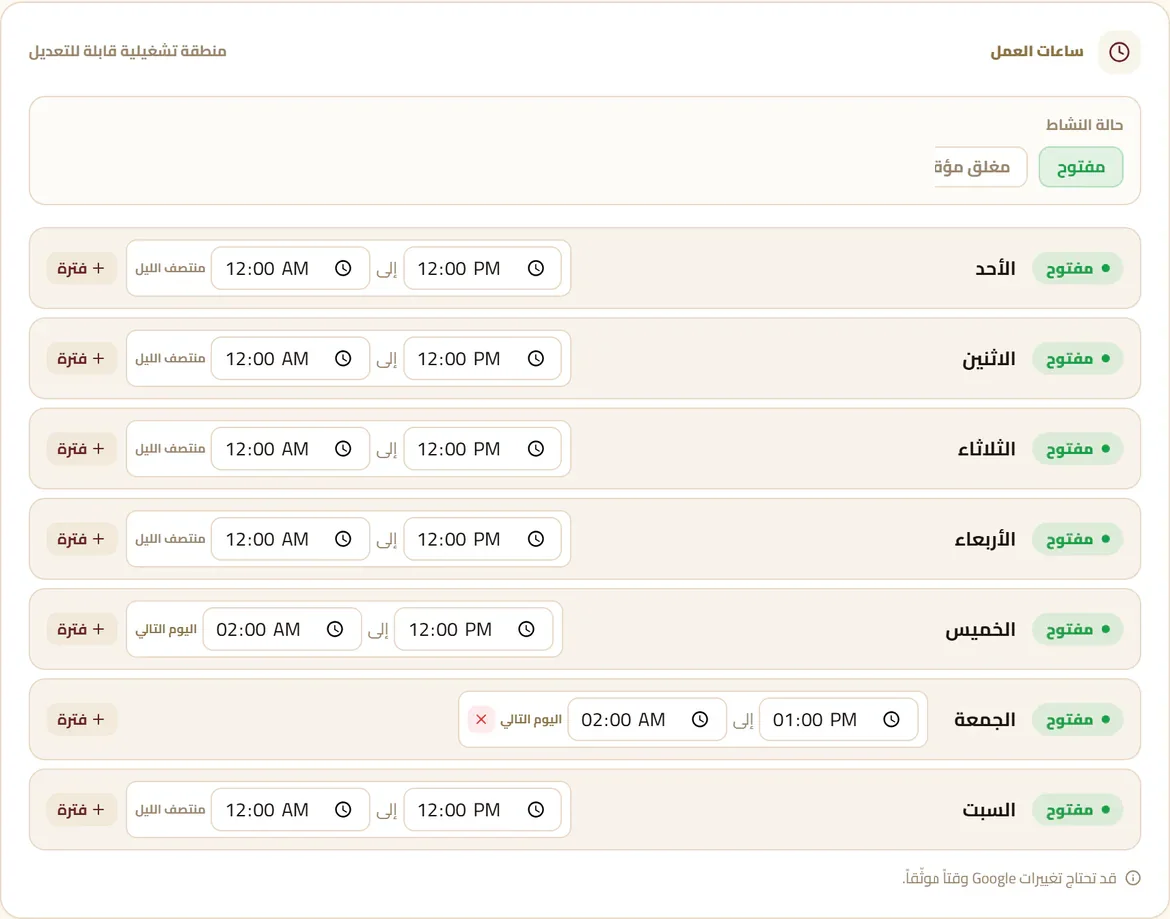1170x919 pixels.
Task: Click the اليوم التالي label in الخميس row
Action: (x=166, y=630)
